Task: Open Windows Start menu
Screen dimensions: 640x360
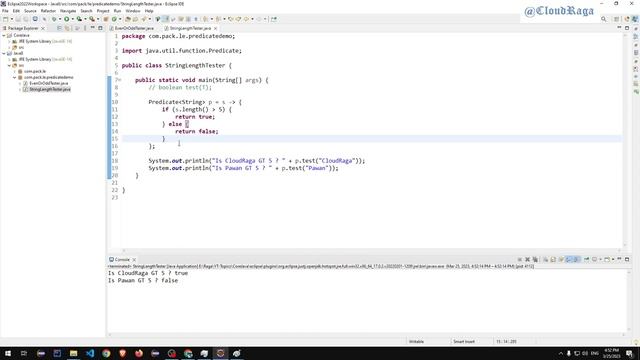Action: pos(8,353)
